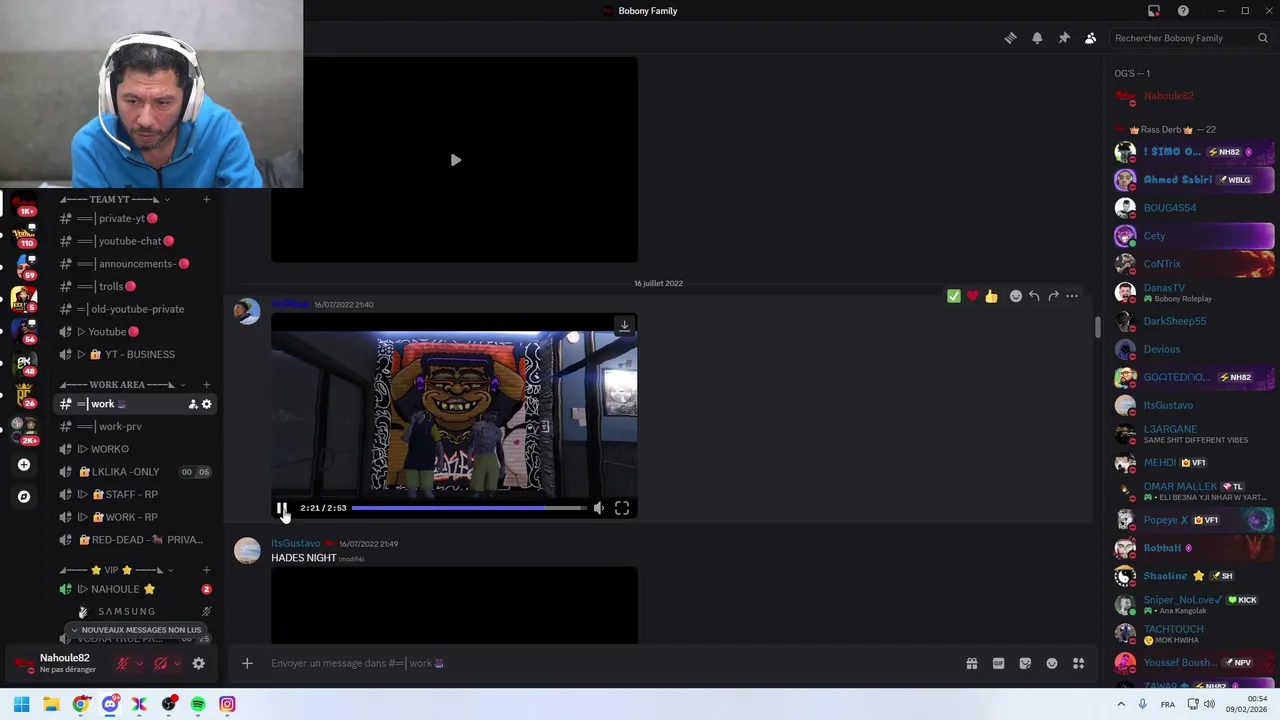Create channel in TEAM YT category
Viewport: 1280px width, 720px height.
[206, 199]
